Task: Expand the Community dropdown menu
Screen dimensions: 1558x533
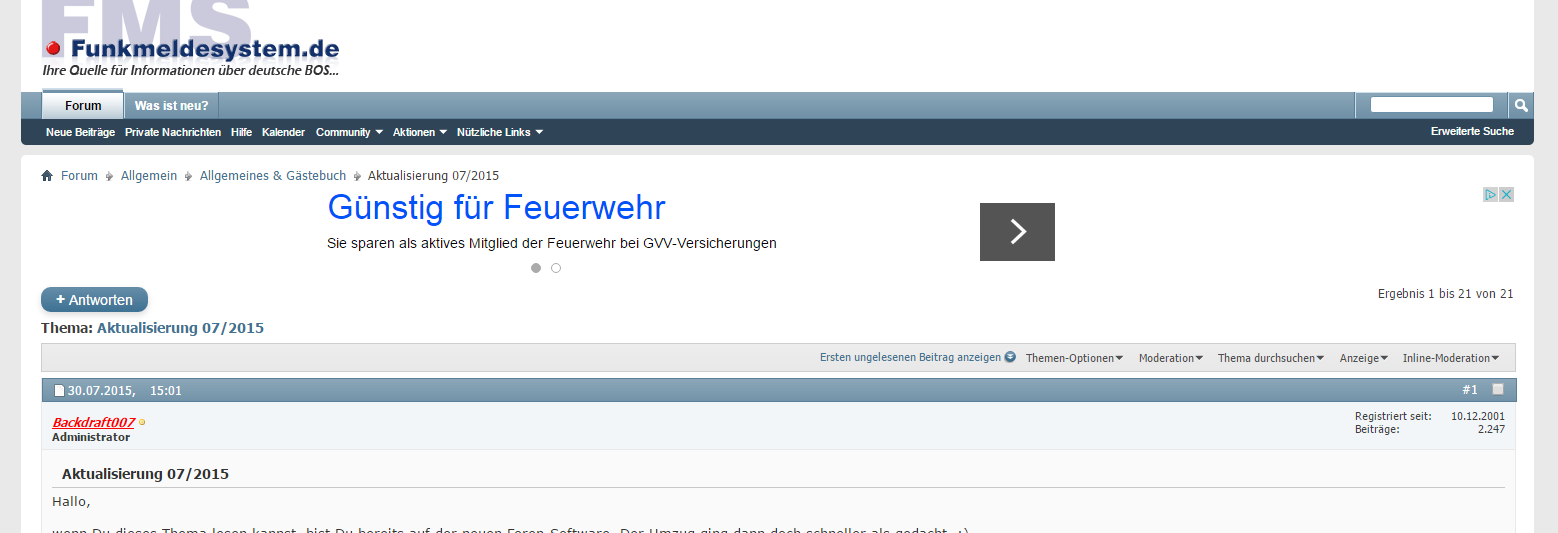Action: click(x=349, y=132)
